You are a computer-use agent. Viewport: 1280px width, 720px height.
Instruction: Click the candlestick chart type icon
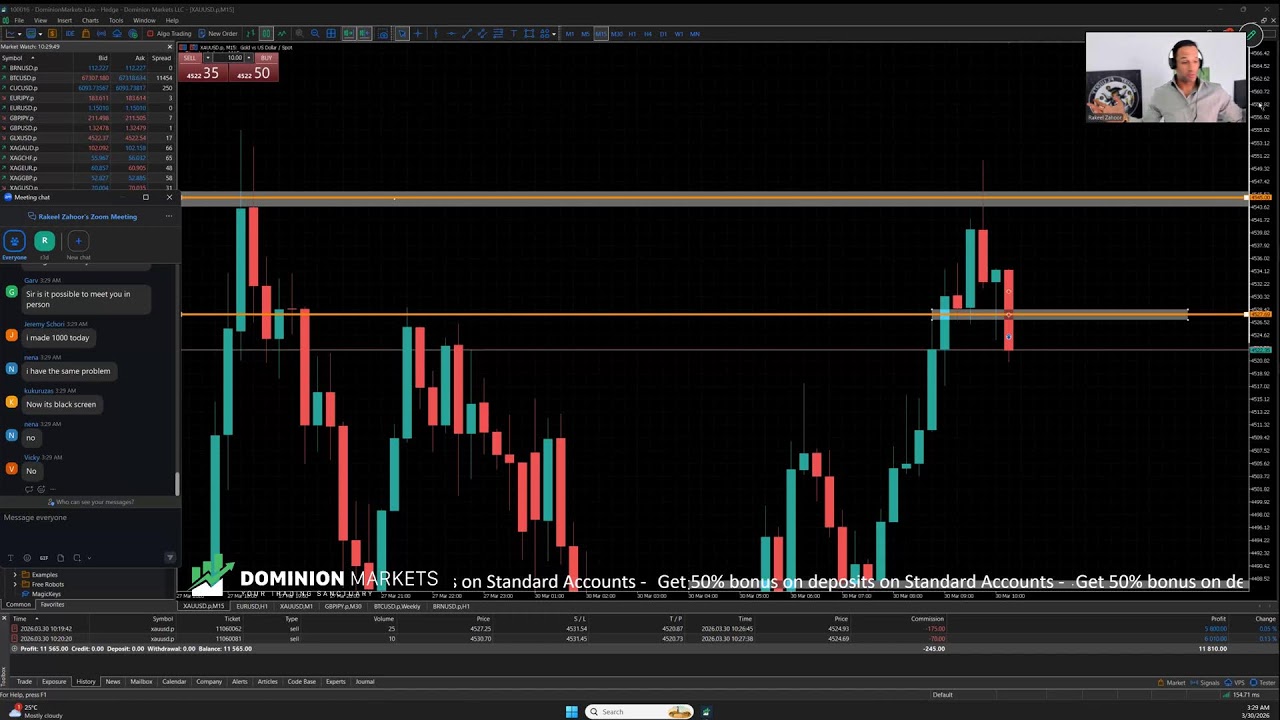click(x=266, y=33)
